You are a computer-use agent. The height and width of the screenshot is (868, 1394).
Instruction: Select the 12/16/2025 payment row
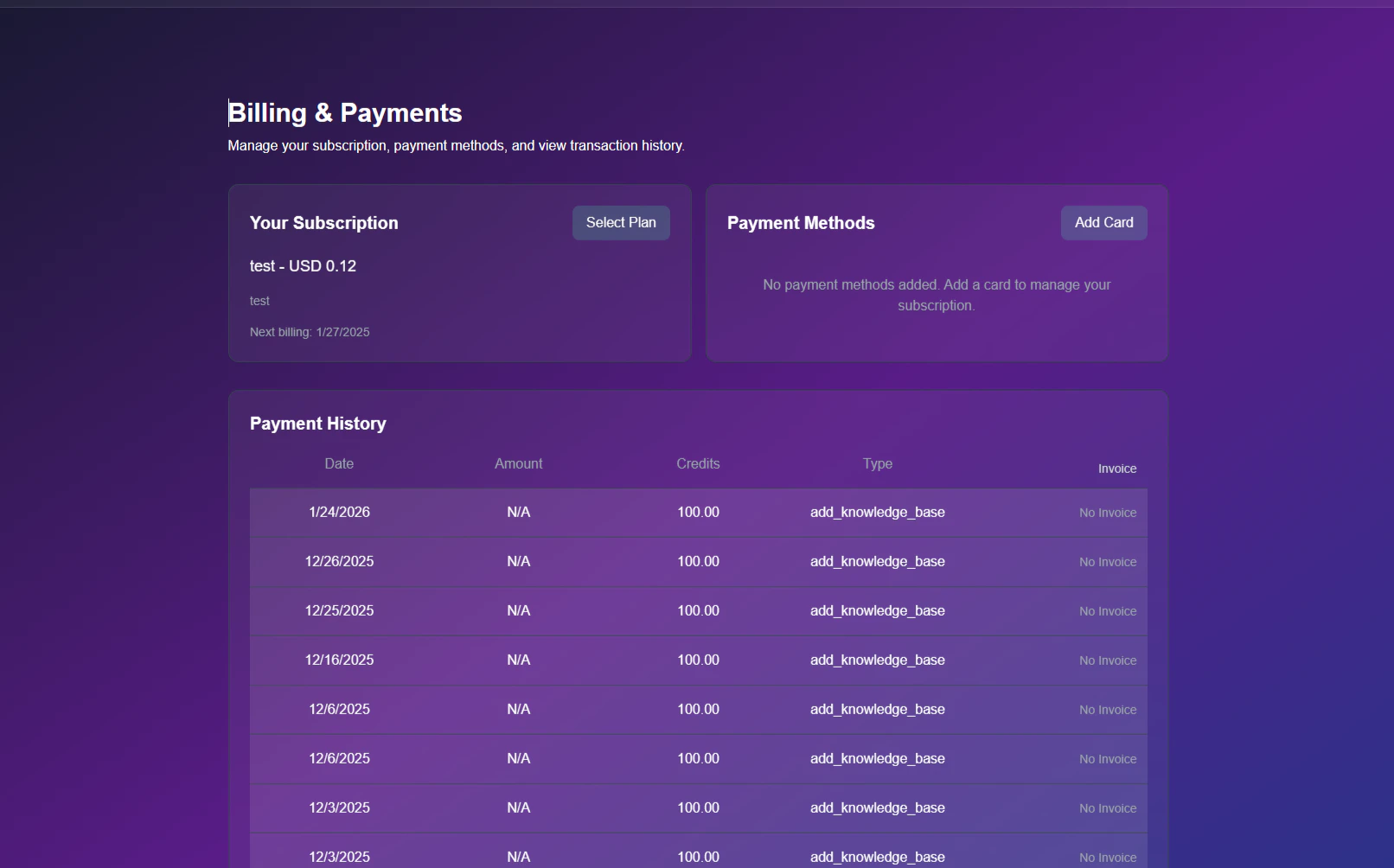point(605,660)
